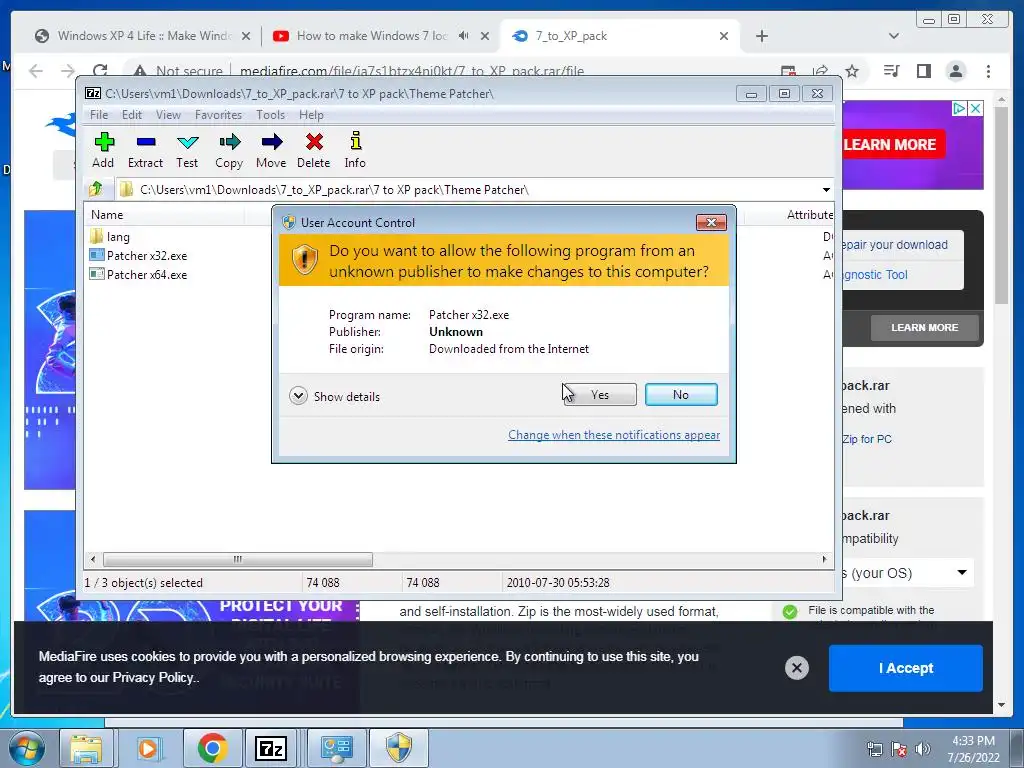Screen dimensions: 1024x768
Task: Open Windows Explorer from the taskbar
Action: 86,748
